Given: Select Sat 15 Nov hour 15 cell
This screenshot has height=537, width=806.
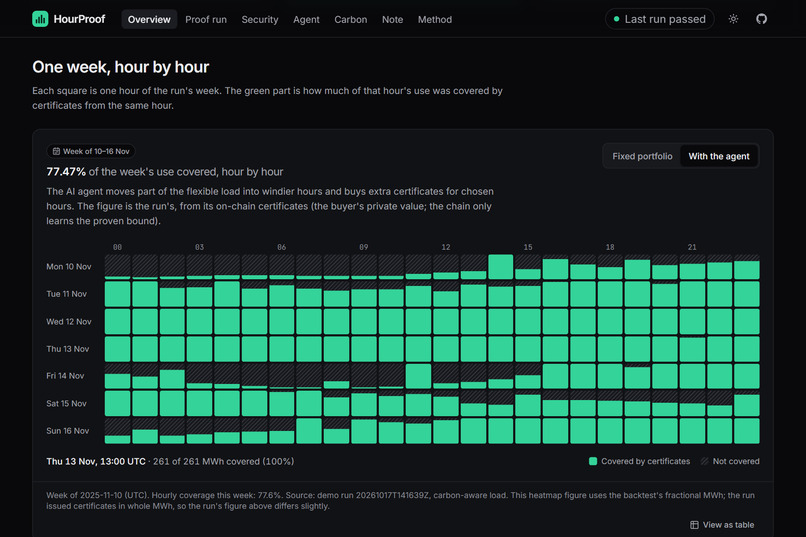Looking at the screenshot, I should click(x=528, y=403).
